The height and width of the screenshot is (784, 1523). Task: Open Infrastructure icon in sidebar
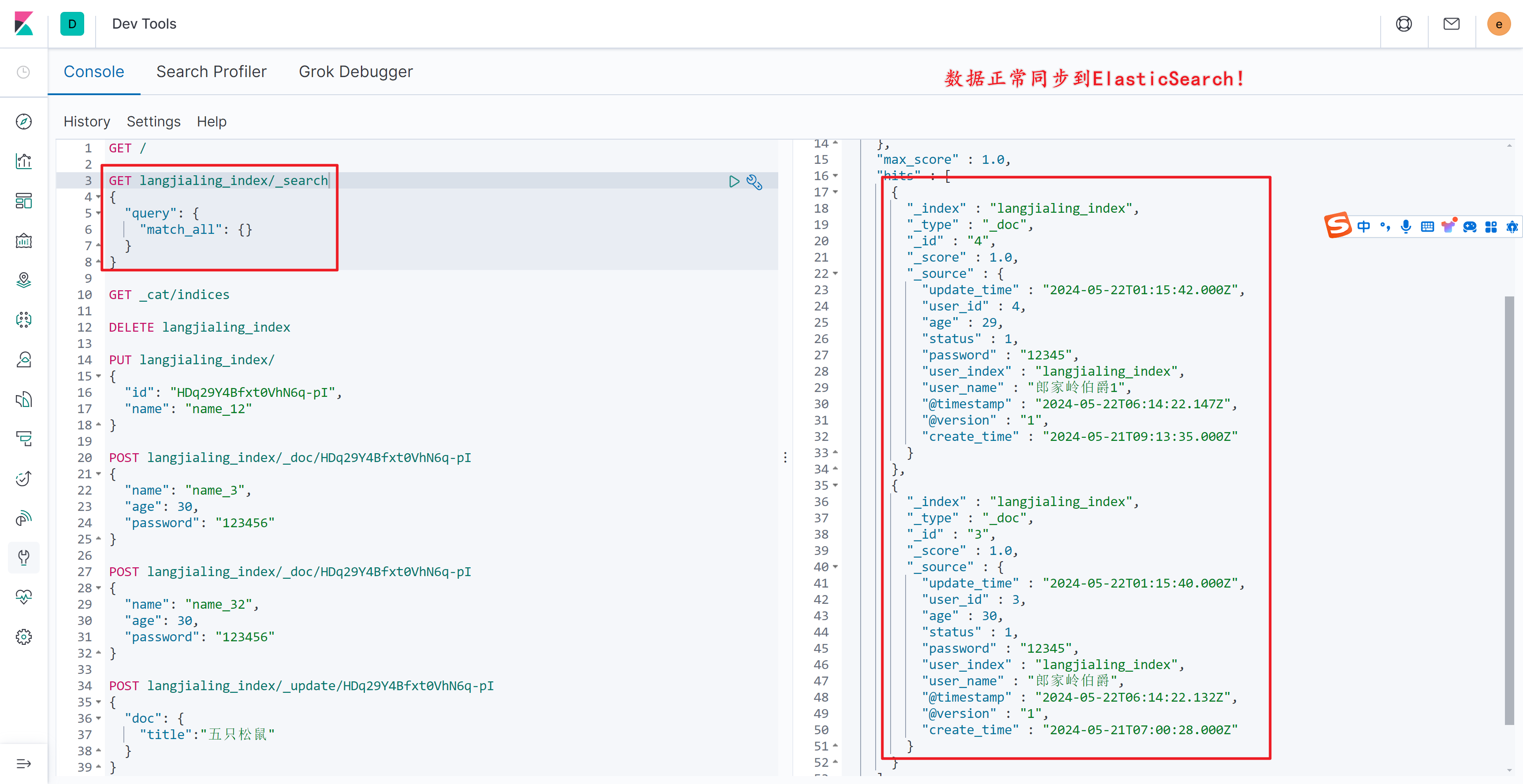(24, 359)
